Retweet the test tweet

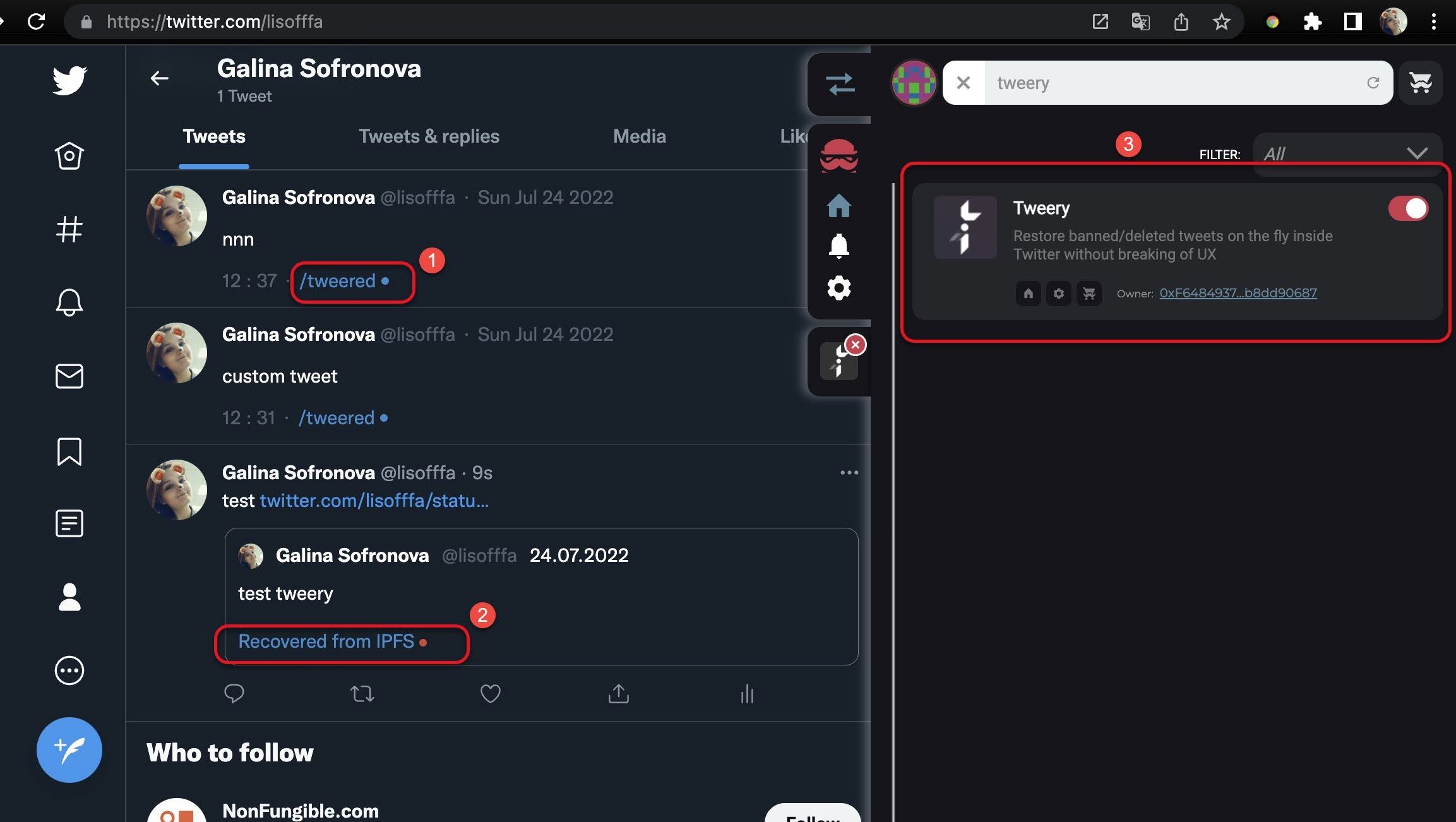pos(362,694)
